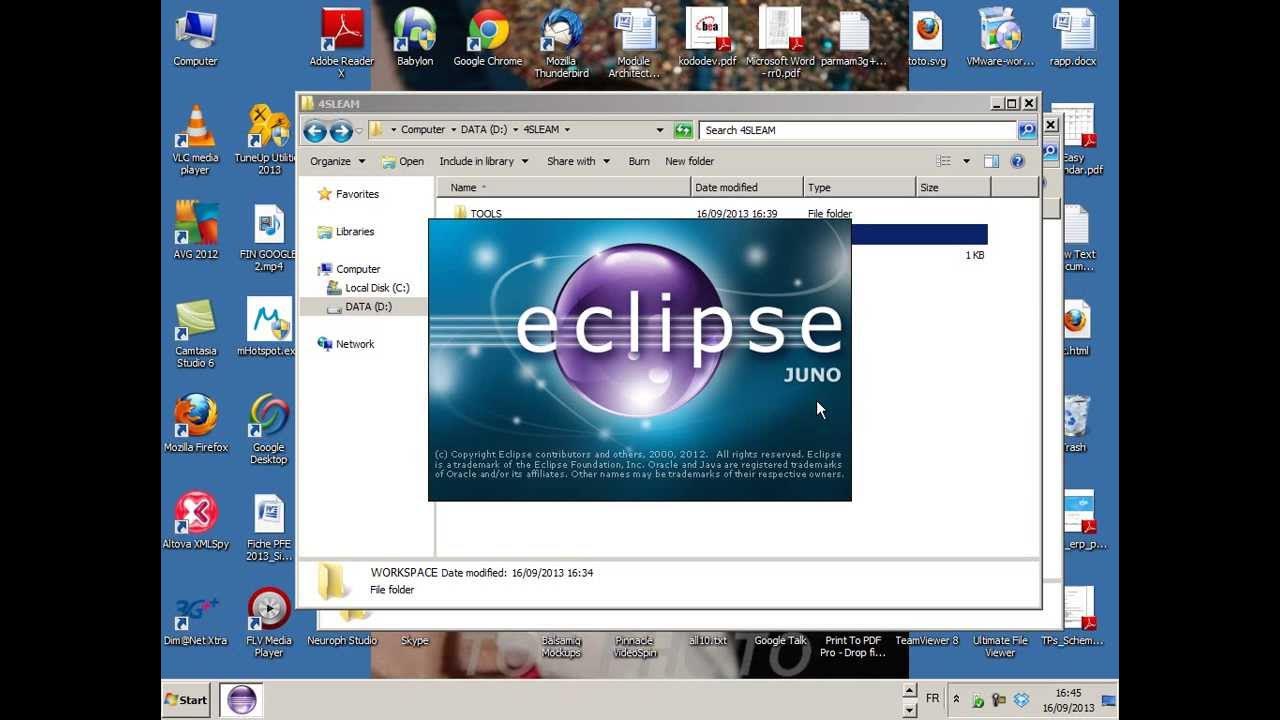1280x720 pixels.
Task: Click Burn in the Explorer toolbar
Action: click(639, 161)
